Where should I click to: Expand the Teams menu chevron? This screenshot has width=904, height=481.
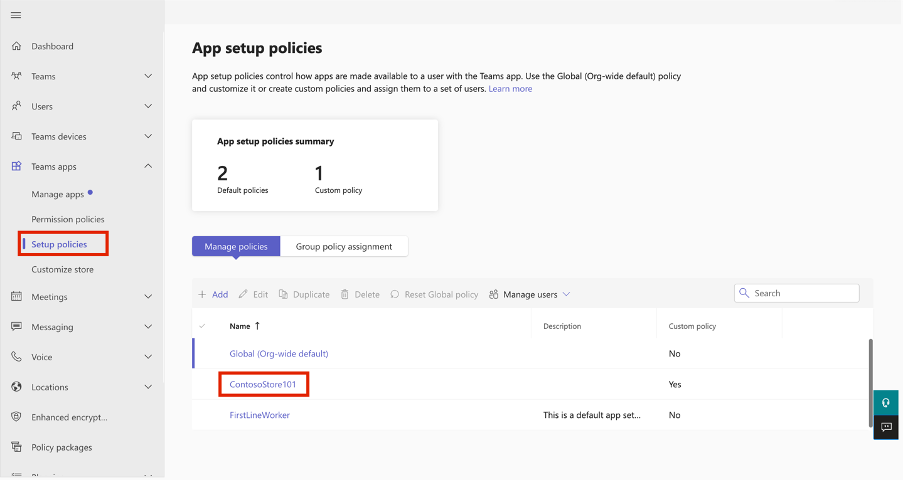pyautogui.click(x=148, y=76)
